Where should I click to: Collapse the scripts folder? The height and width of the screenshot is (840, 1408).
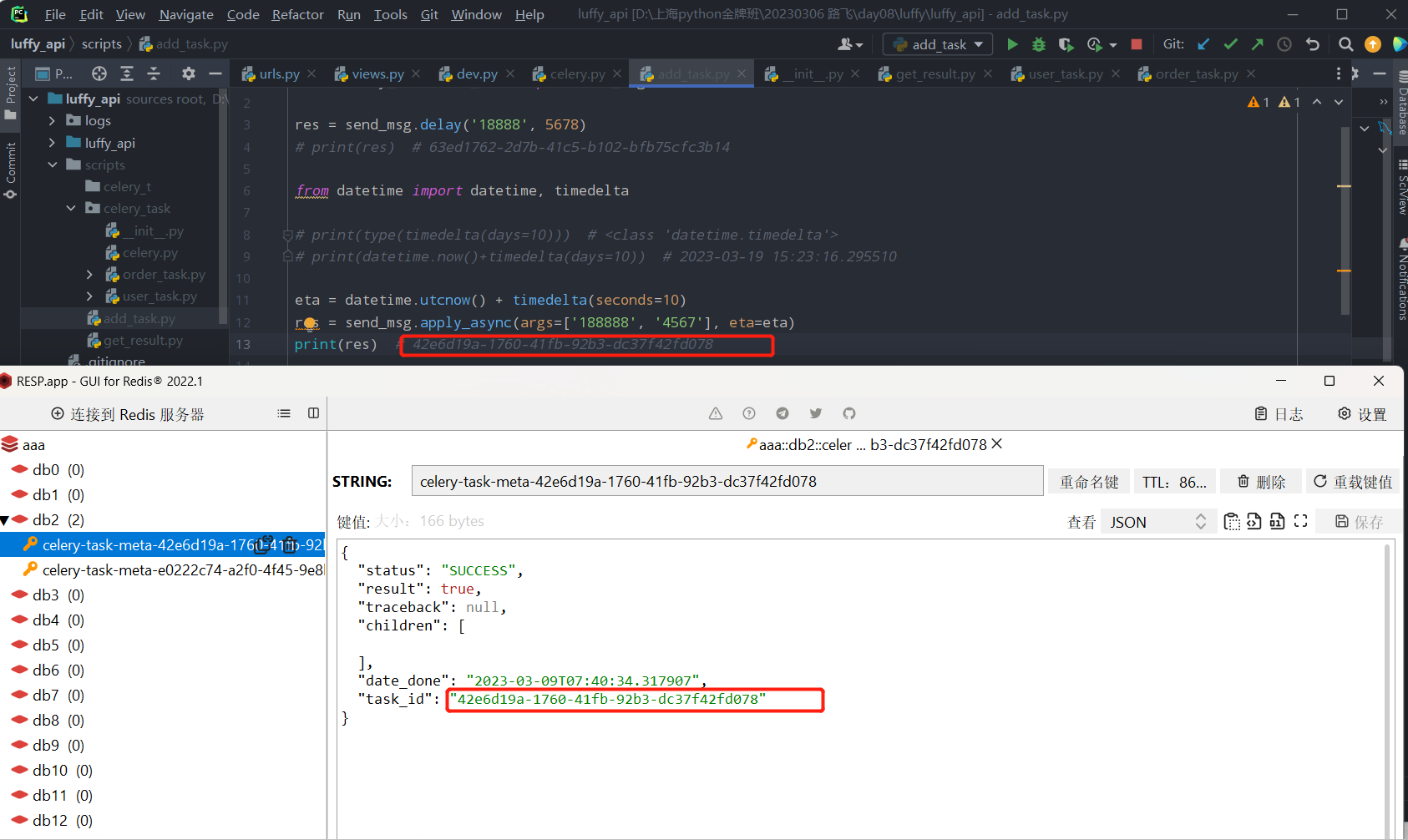click(52, 164)
